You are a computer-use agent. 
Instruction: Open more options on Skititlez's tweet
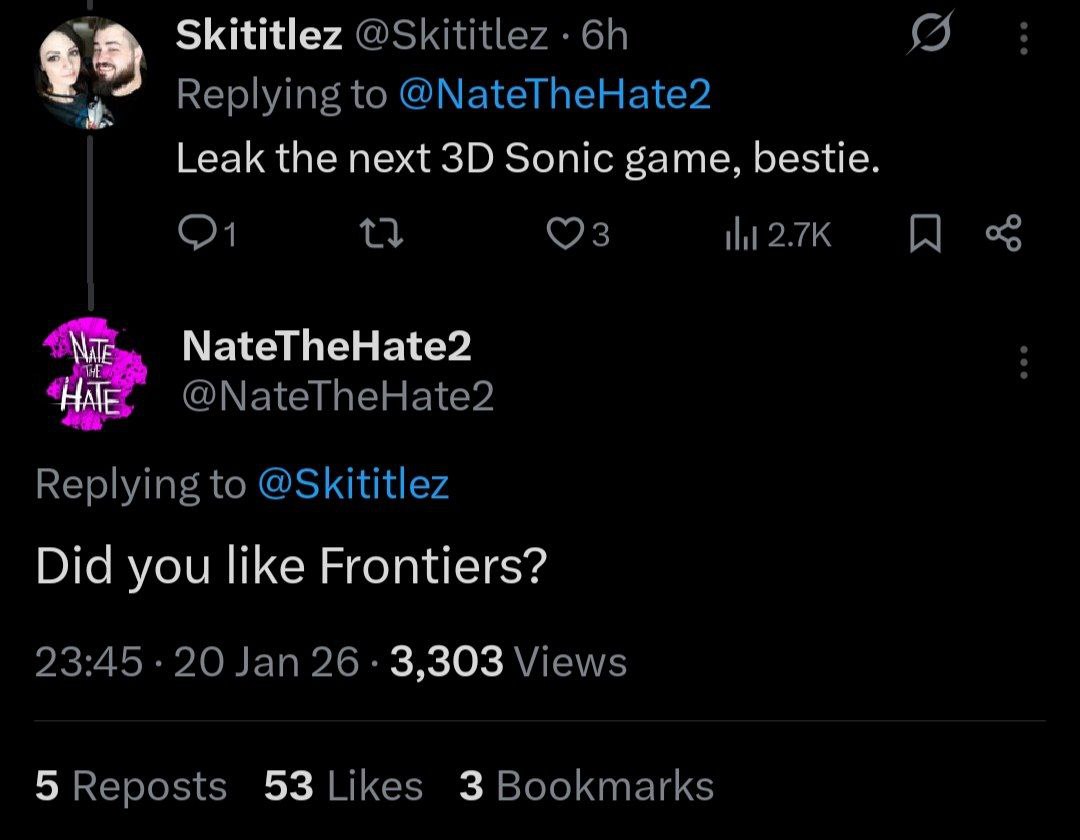[1022, 39]
